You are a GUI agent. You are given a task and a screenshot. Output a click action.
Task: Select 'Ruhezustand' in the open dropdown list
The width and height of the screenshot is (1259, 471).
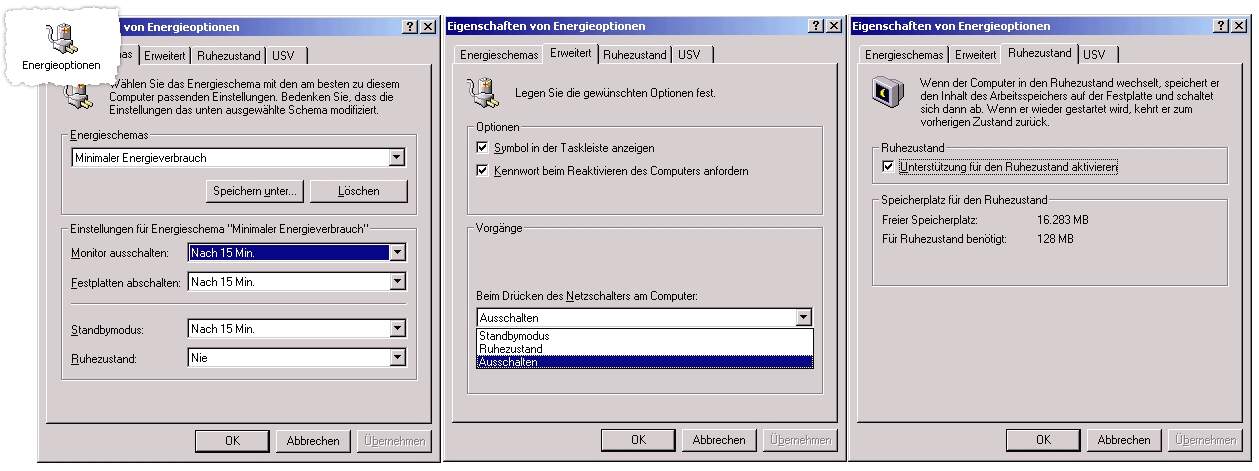point(511,349)
